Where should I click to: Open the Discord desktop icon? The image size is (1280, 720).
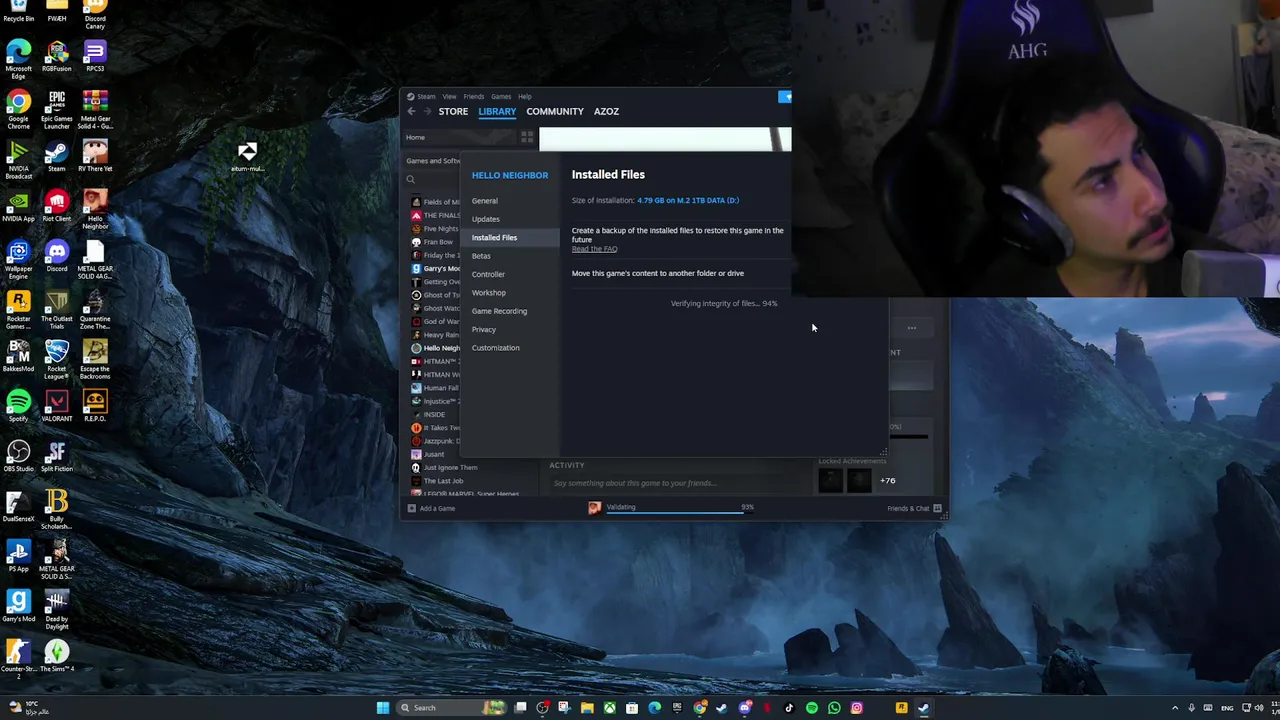[x=57, y=256]
